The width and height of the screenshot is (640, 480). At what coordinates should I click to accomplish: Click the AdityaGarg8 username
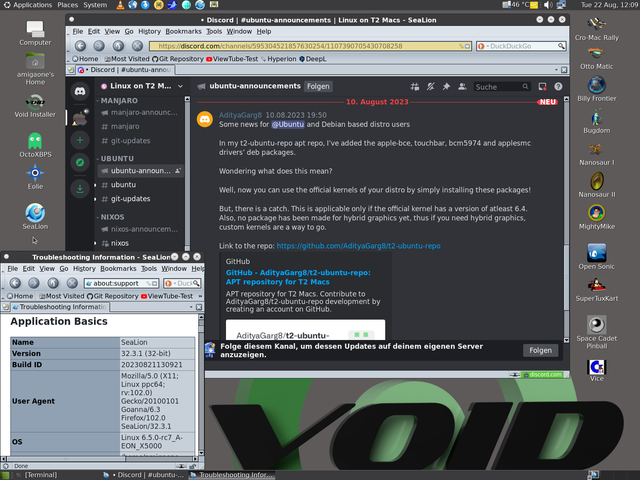coord(240,115)
